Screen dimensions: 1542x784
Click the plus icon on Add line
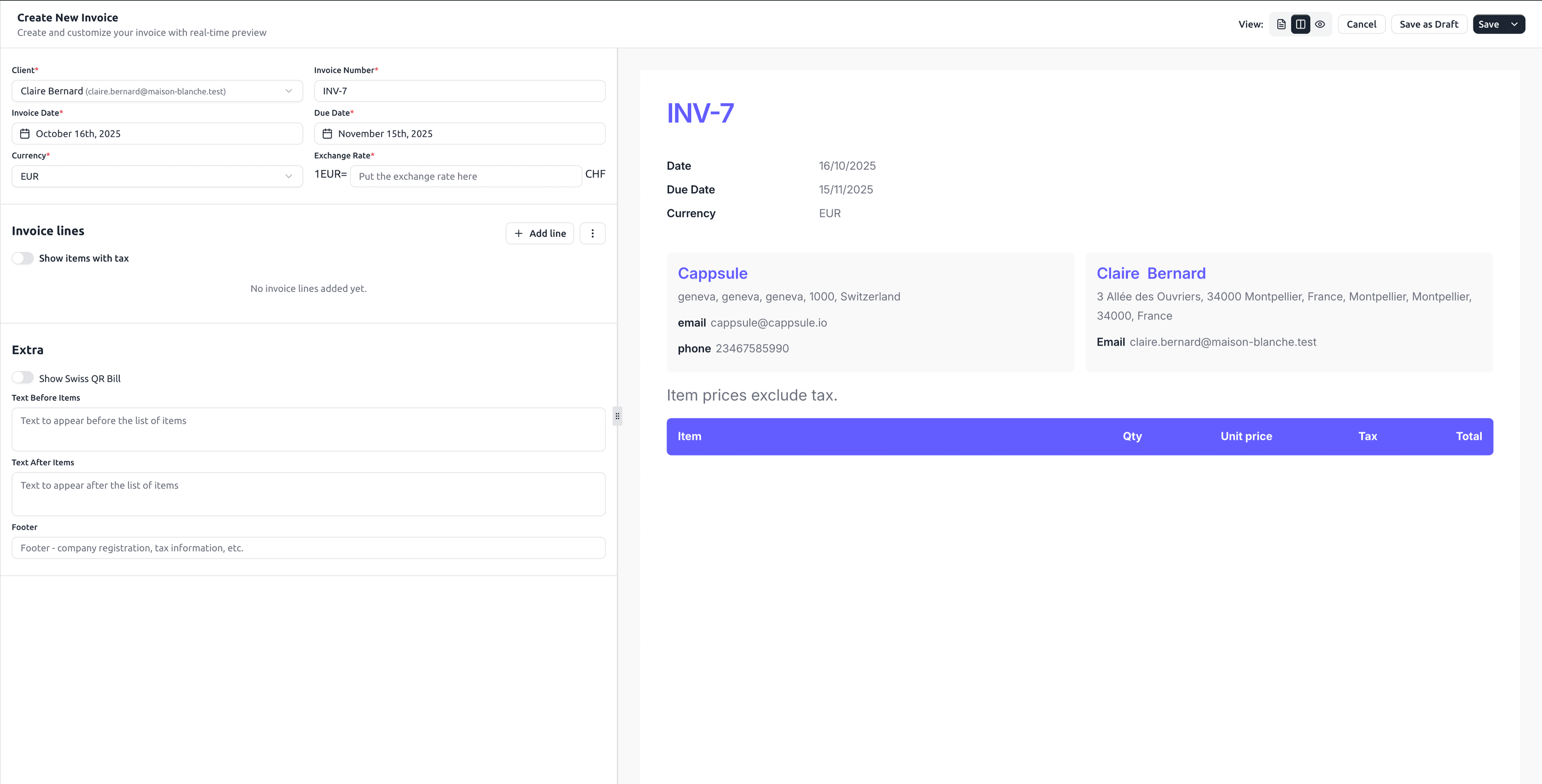coord(520,233)
